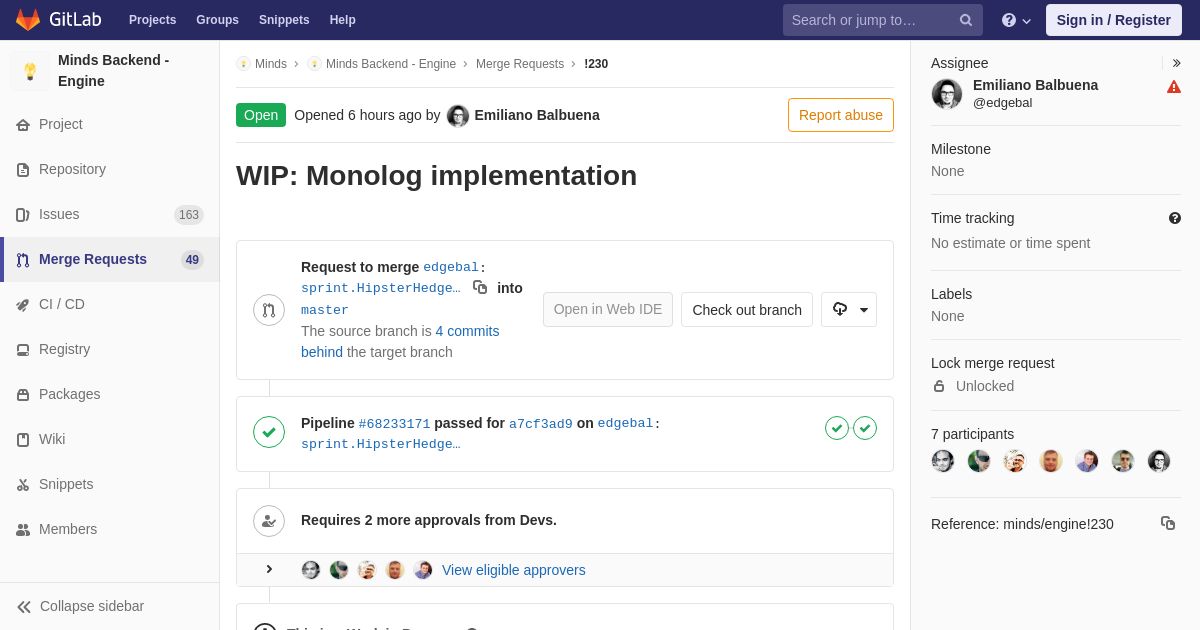Click the @edgebal username
The image size is (1200, 630).
click(1003, 103)
